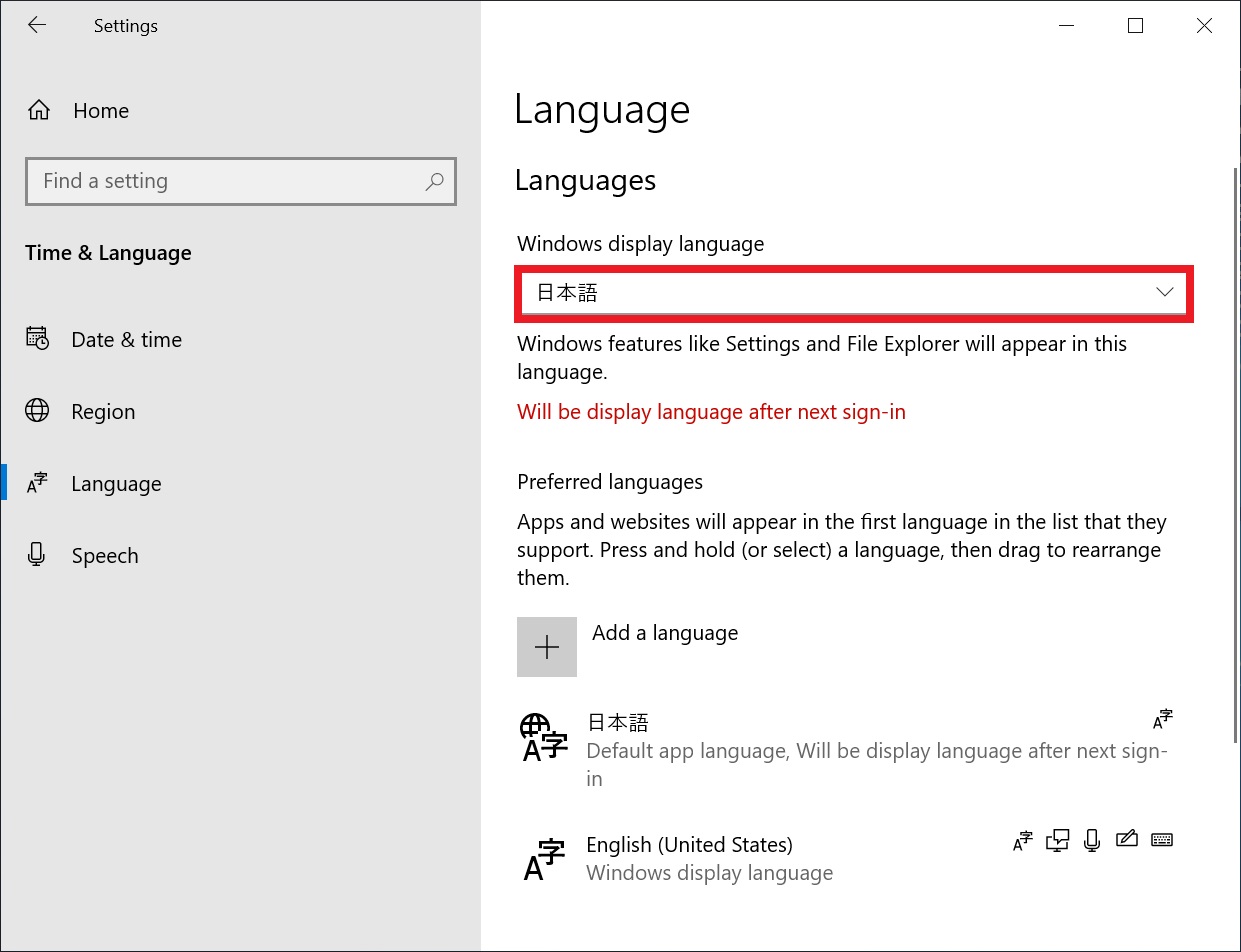Click the Add a language label
1241x952 pixels.
(665, 633)
